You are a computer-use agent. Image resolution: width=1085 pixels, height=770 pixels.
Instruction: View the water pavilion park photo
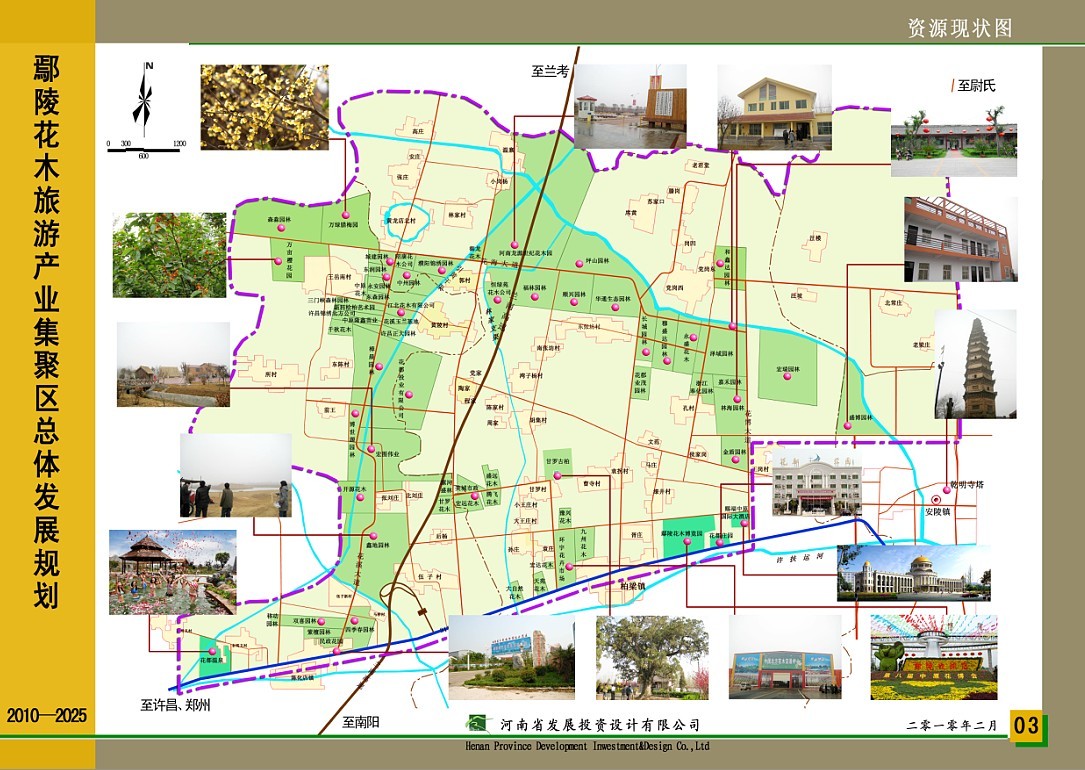point(172,572)
